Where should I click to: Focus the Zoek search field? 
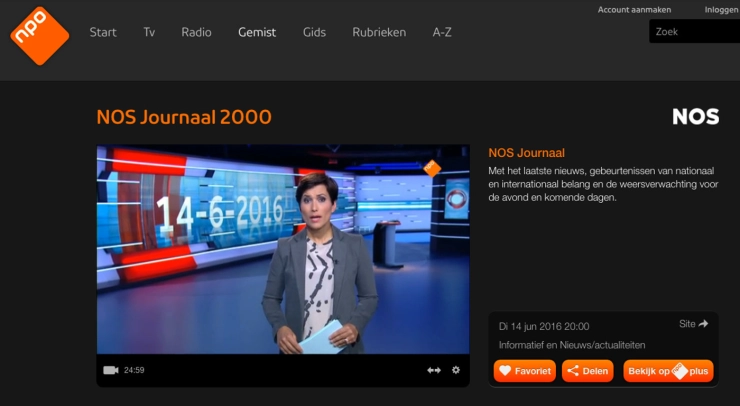(x=694, y=31)
